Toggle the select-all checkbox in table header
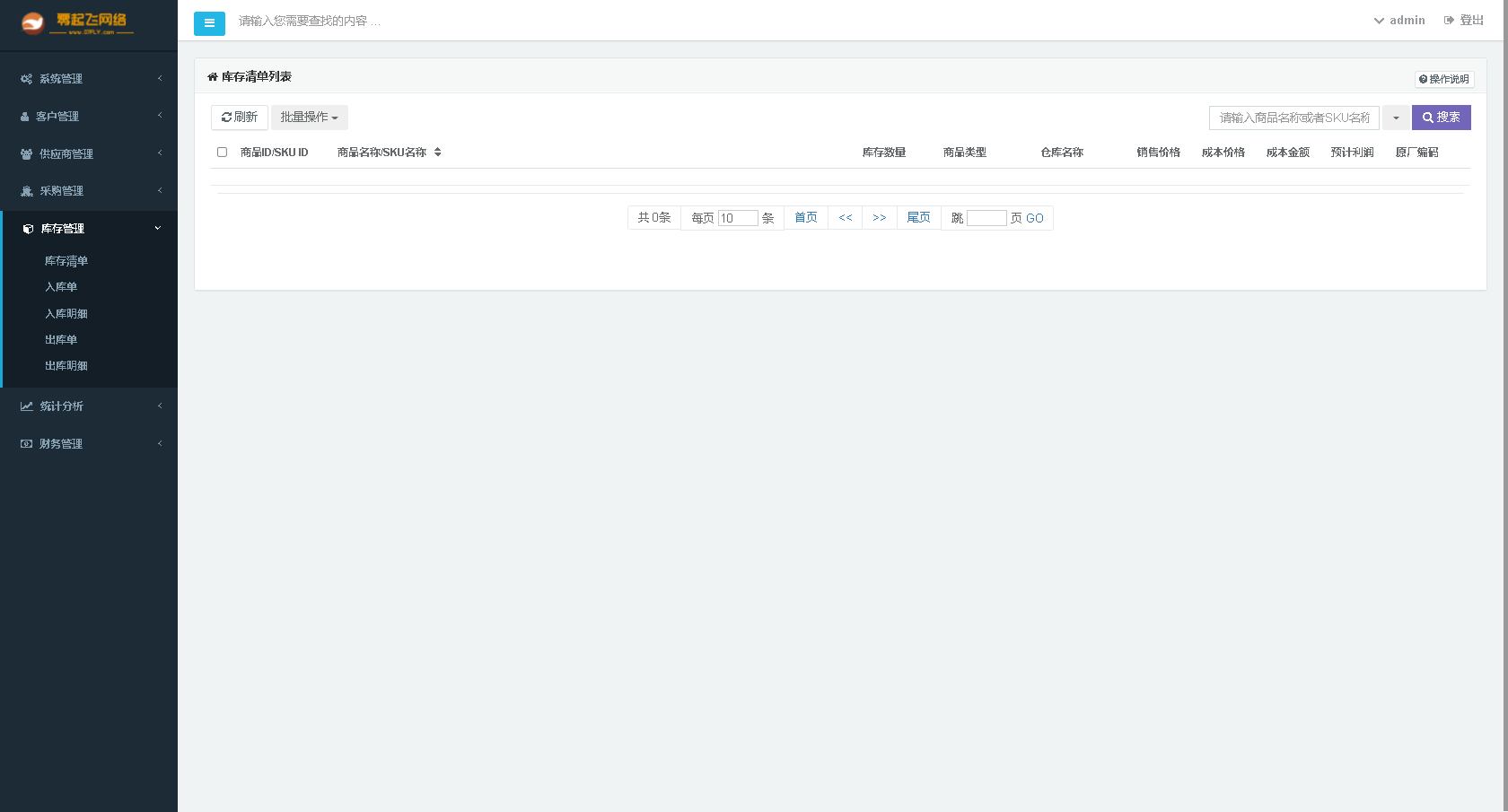The width and height of the screenshot is (1508, 812). (222, 153)
